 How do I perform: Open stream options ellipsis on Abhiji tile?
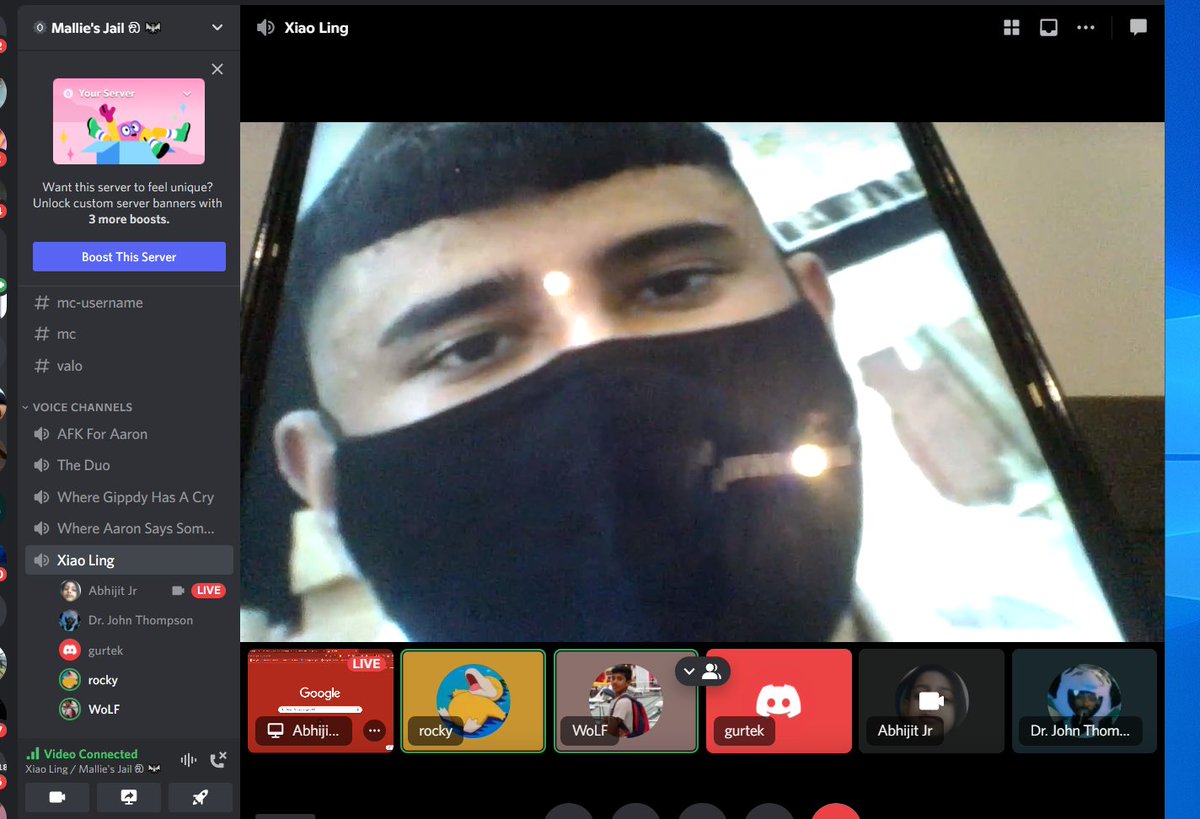374,731
